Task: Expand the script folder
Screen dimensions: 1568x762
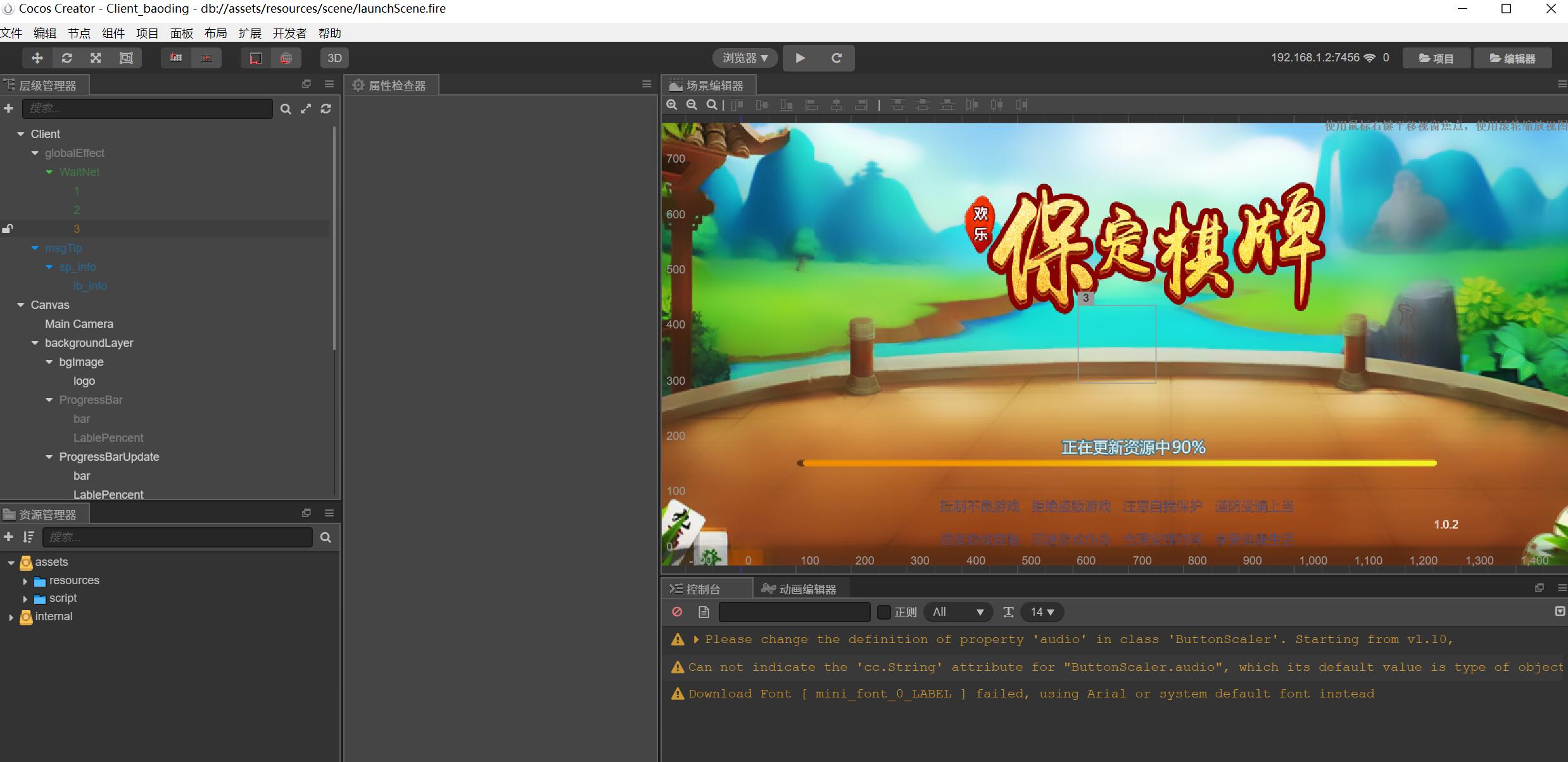Action: (25, 599)
